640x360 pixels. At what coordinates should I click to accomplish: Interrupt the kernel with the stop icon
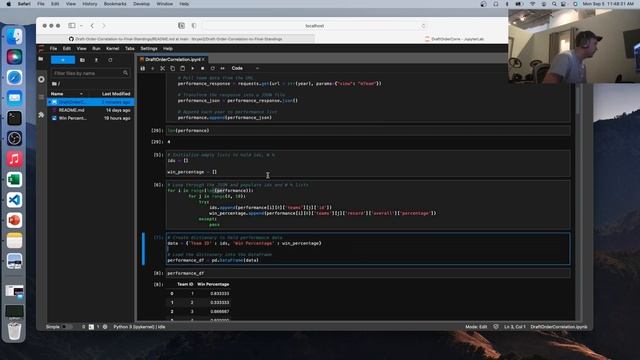202,68
